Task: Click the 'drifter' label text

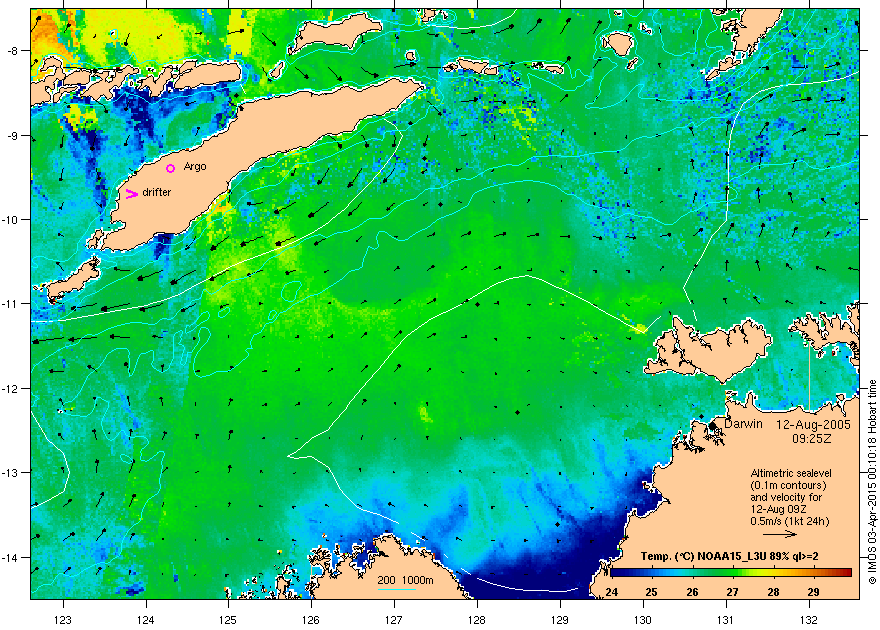Action: click(x=157, y=192)
